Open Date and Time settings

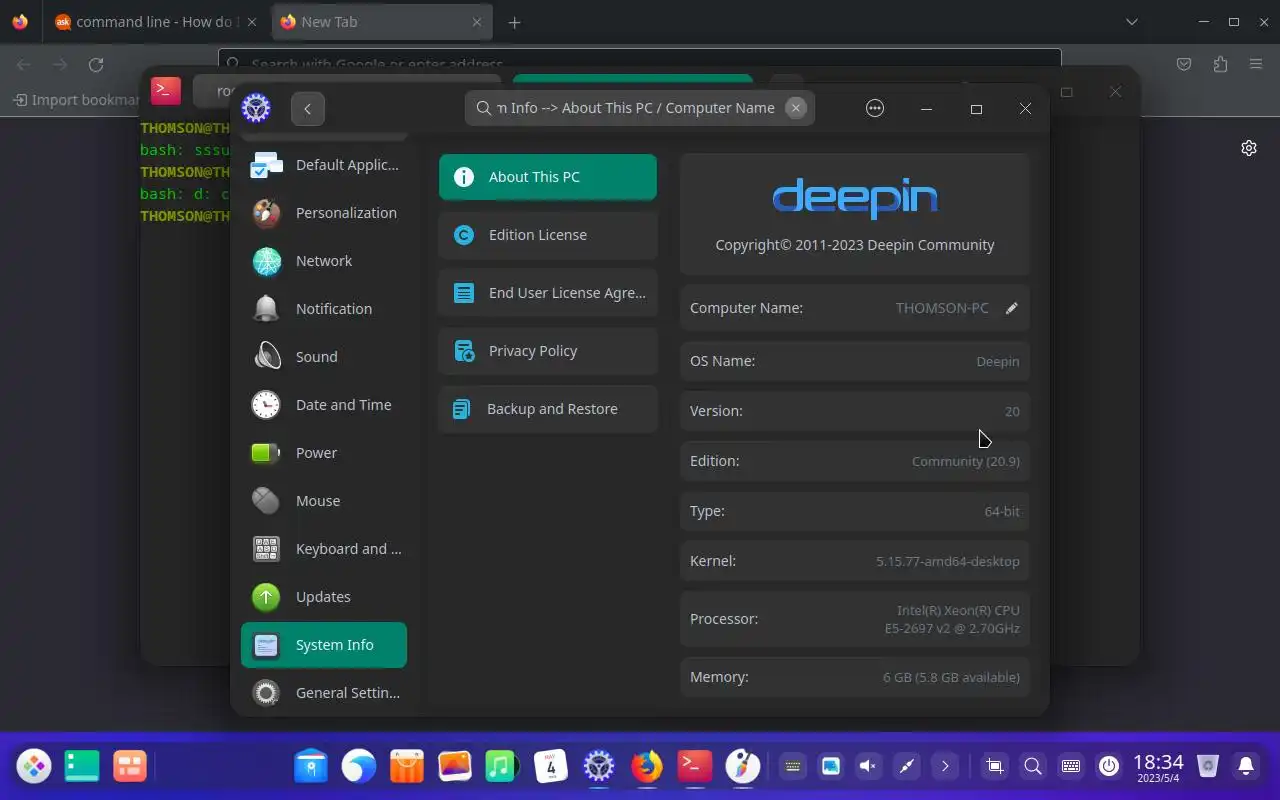click(324, 405)
